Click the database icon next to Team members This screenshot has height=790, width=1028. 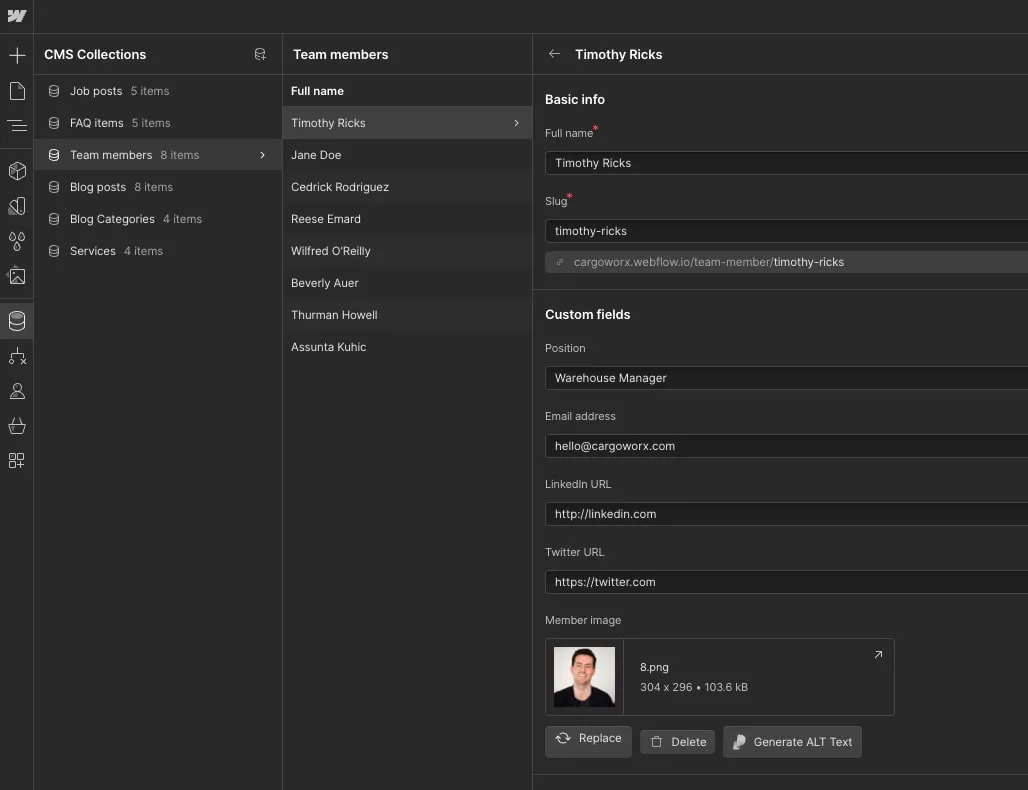point(54,155)
